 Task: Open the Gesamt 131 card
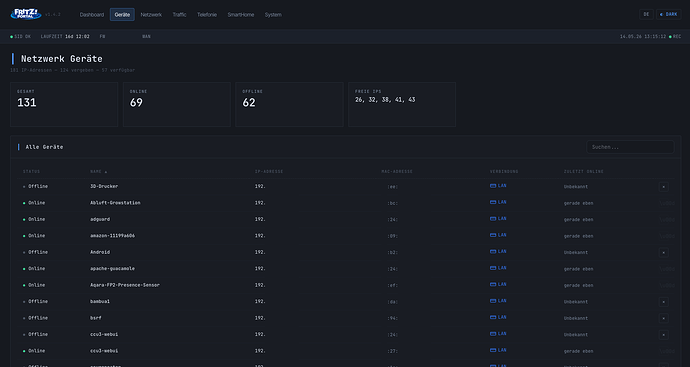tap(64, 105)
